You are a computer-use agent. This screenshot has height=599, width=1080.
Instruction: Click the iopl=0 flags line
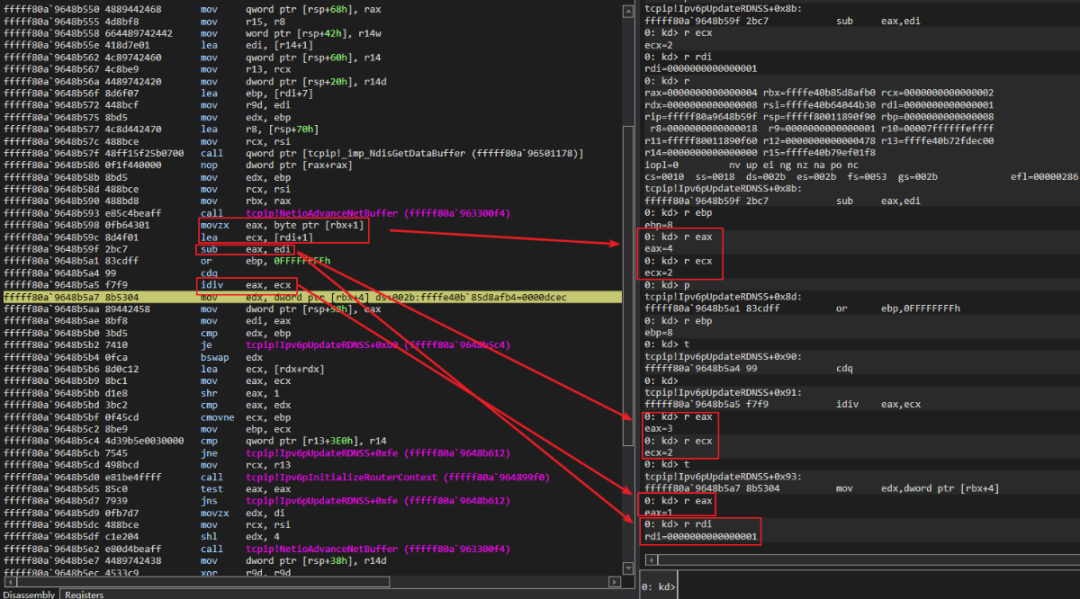pyautogui.click(x=751, y=165)
